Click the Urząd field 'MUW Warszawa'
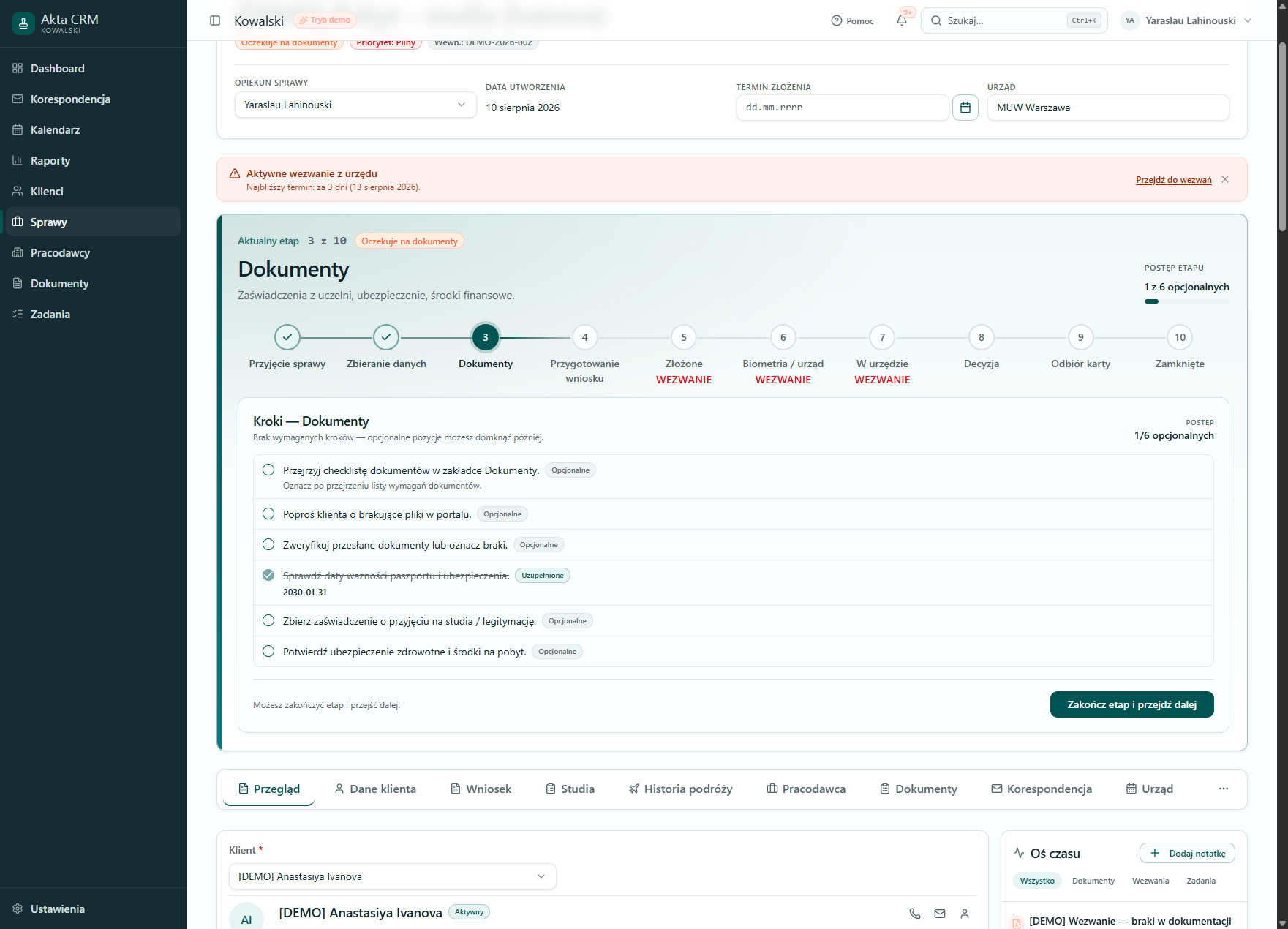1288x929 pixels. click(1108, 108)
